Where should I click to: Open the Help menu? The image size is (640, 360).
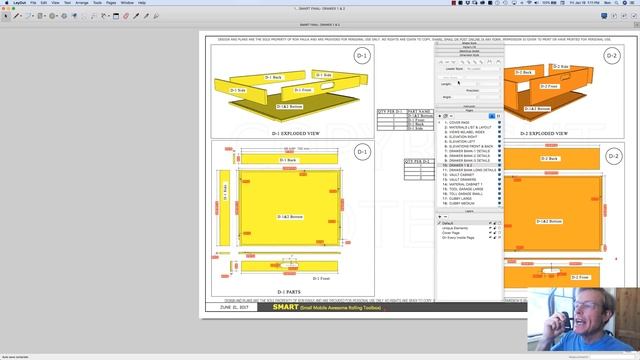click(x=142, y=2)
